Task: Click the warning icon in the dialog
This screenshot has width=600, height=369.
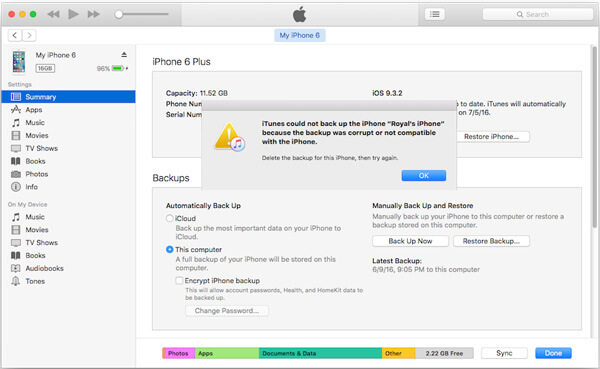Action: 229,137
